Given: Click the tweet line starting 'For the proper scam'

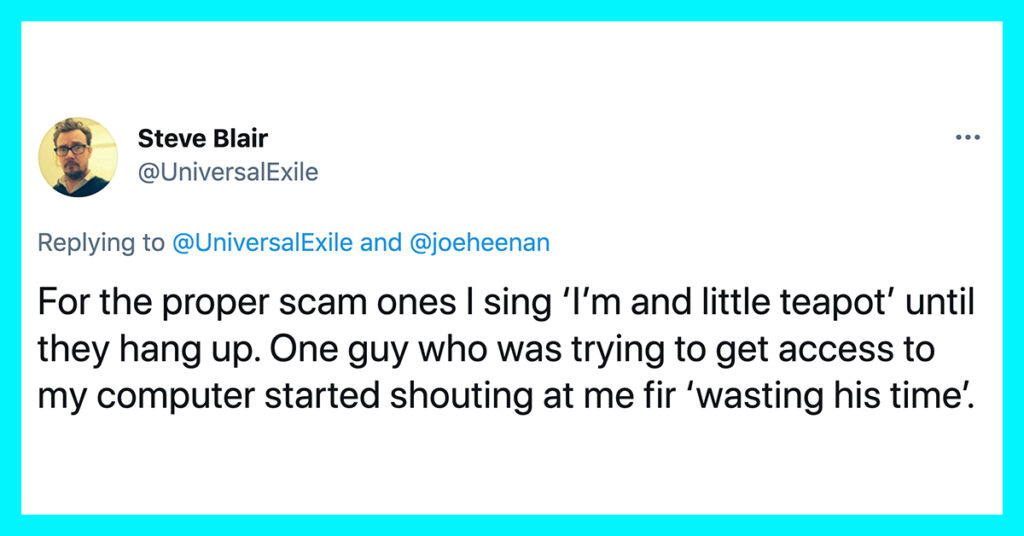Looking at the screenshot, I should point(506,303).
